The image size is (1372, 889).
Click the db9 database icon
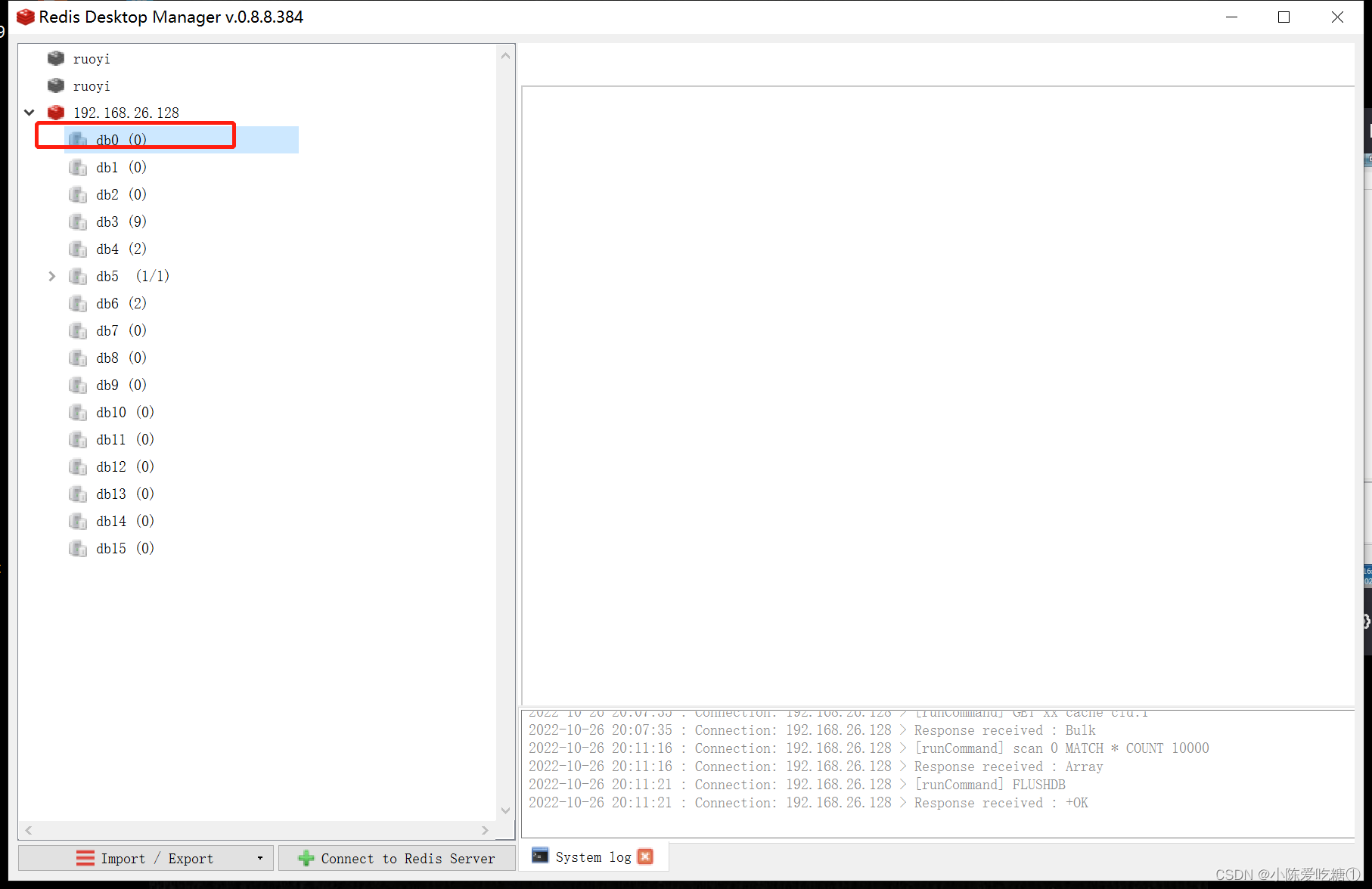(x=78, y=385)
